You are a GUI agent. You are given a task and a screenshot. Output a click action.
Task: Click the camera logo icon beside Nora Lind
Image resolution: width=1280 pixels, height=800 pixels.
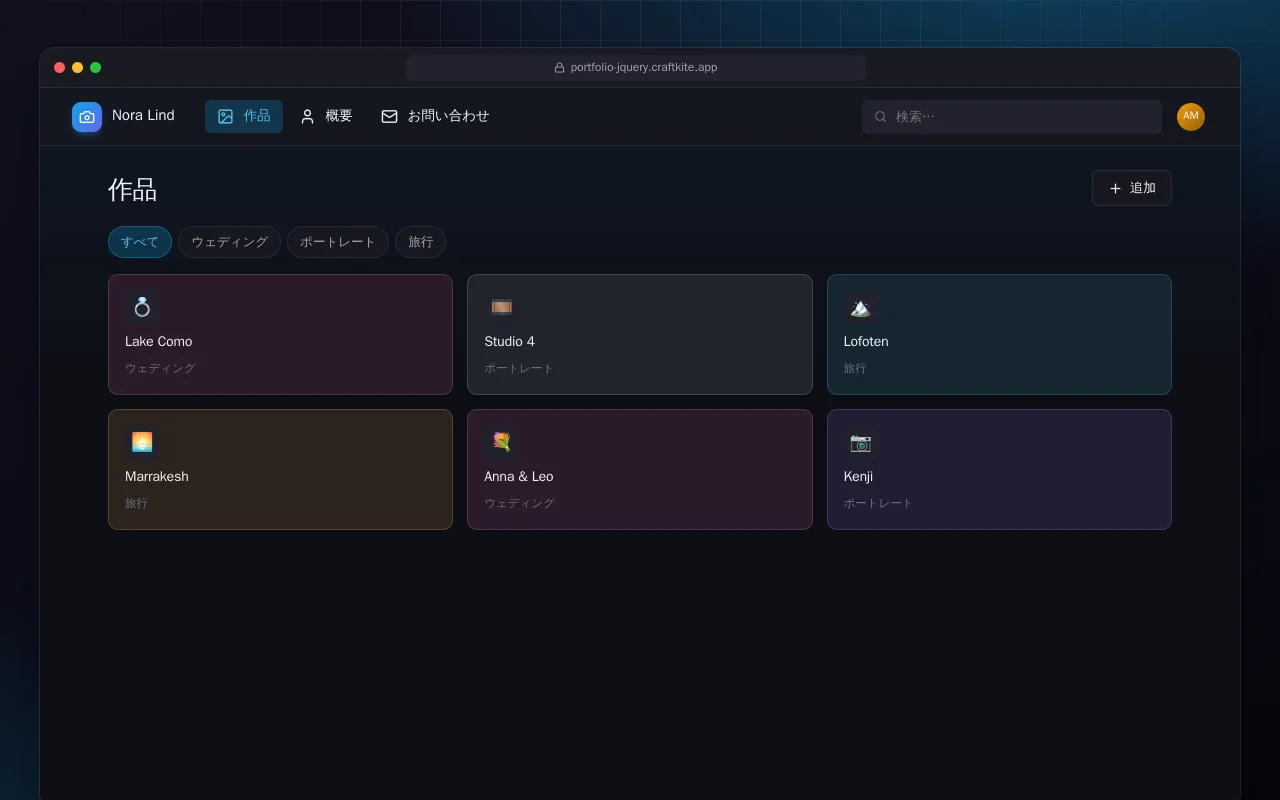click(87, 117)
